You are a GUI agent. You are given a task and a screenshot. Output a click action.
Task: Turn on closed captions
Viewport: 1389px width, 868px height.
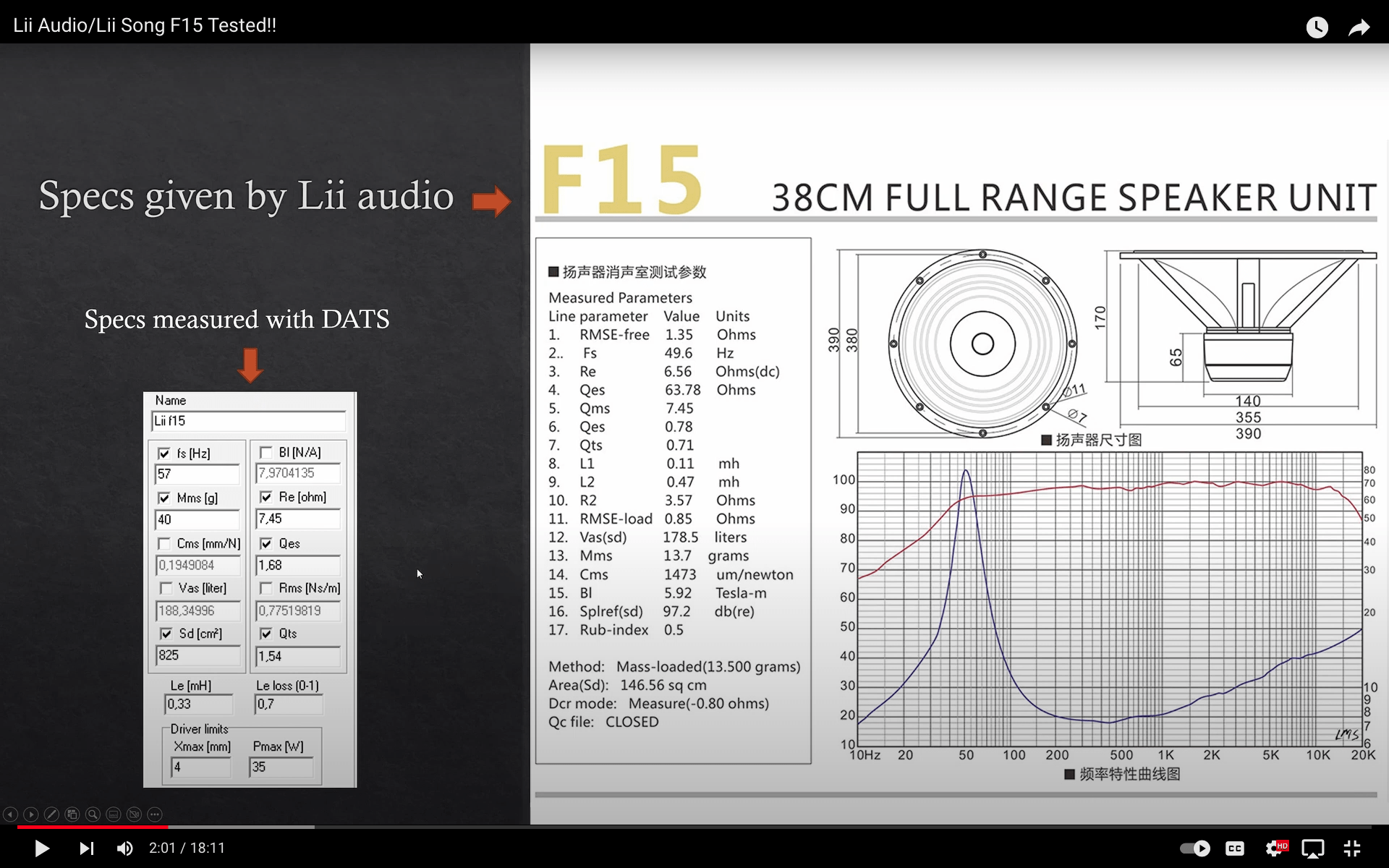tap(1235, 848)
